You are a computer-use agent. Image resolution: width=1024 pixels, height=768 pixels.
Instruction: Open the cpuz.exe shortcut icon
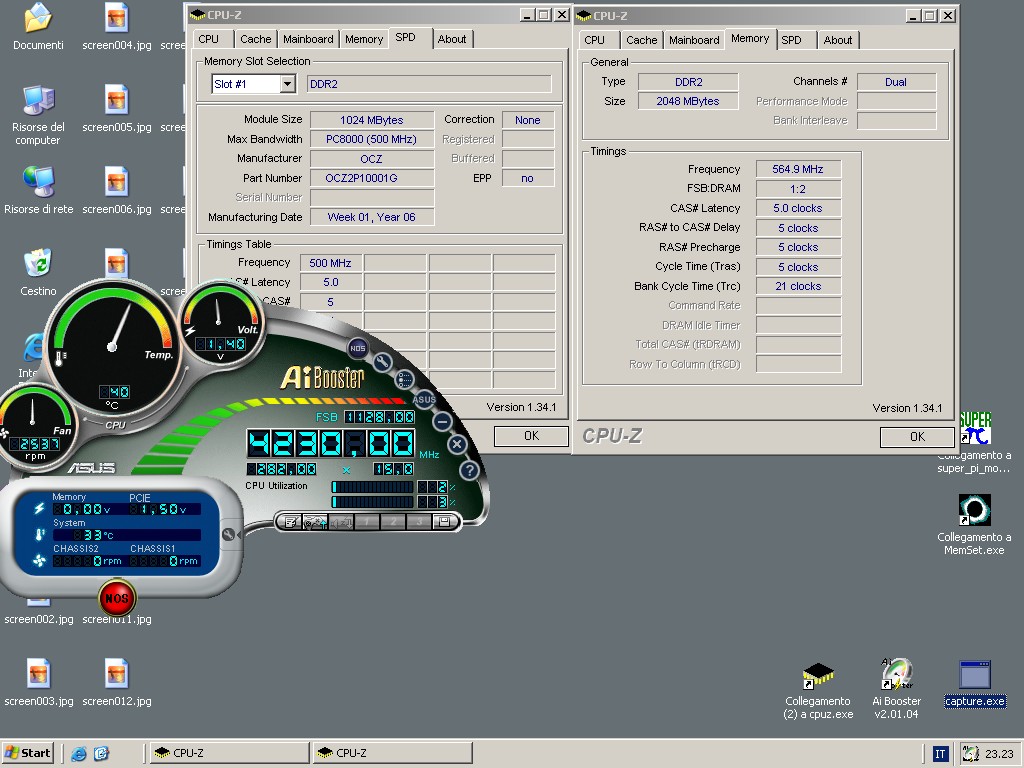tap(818, 690)
